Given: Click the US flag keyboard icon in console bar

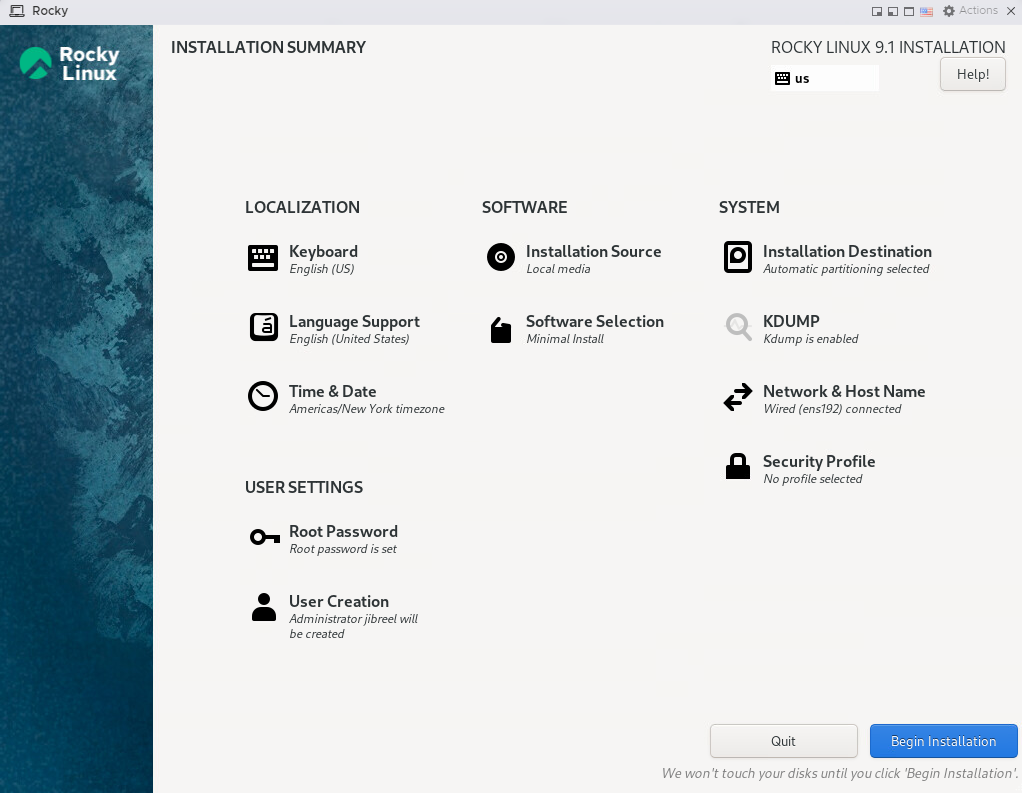Looking at the screenshot, I should 926,11.
